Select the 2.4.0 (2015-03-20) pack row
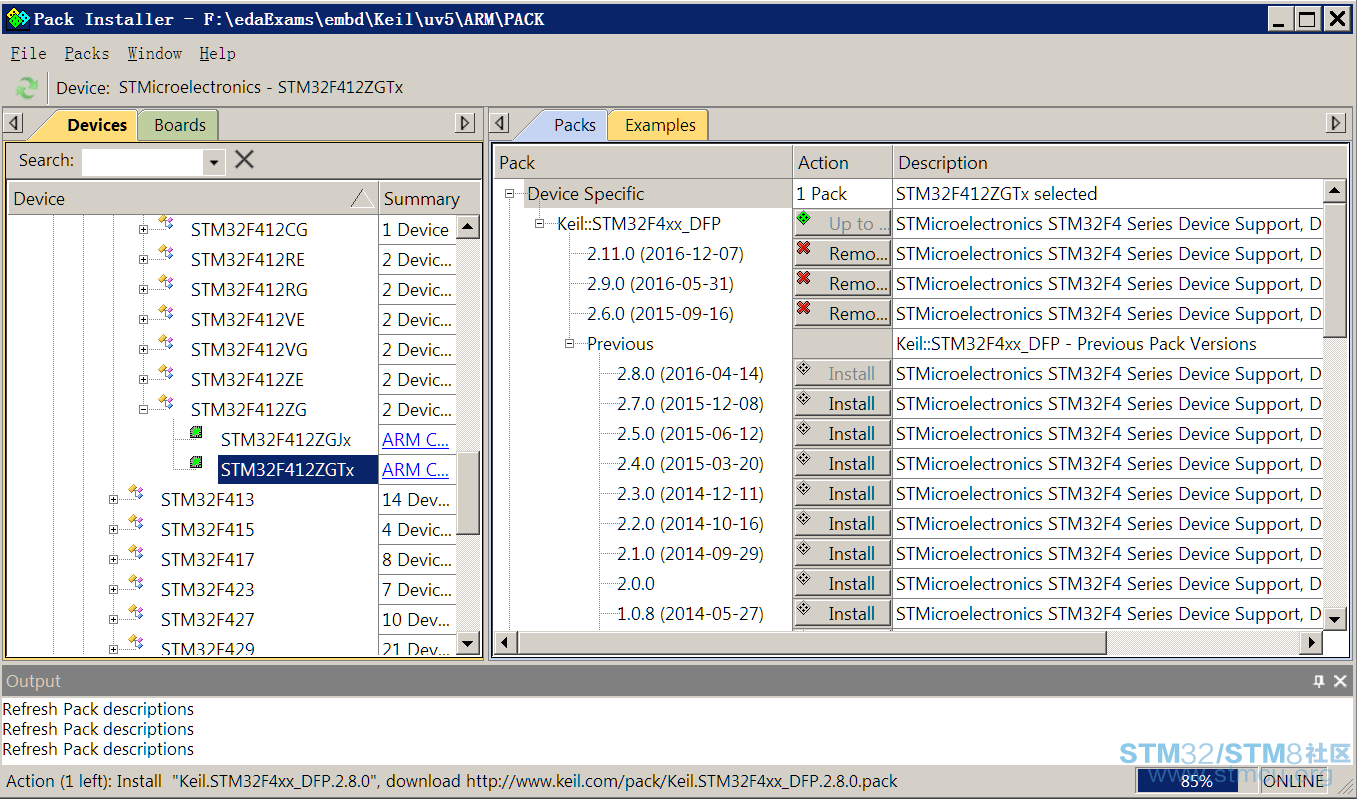 [x=690, y=464]
